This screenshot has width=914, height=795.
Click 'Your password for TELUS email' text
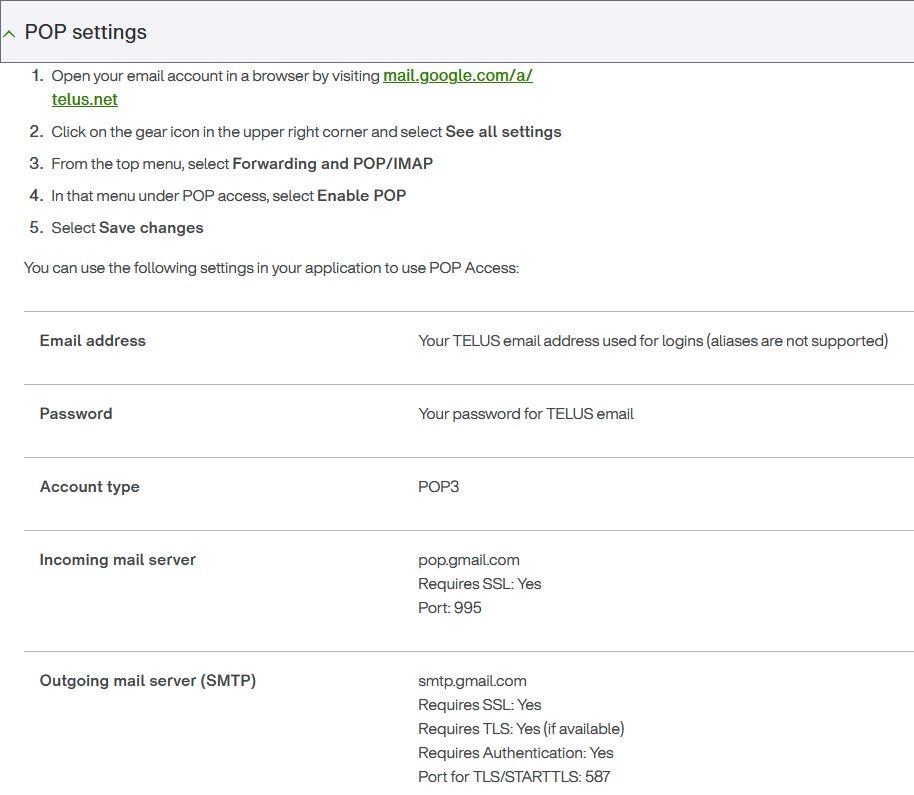coord(525,414)
